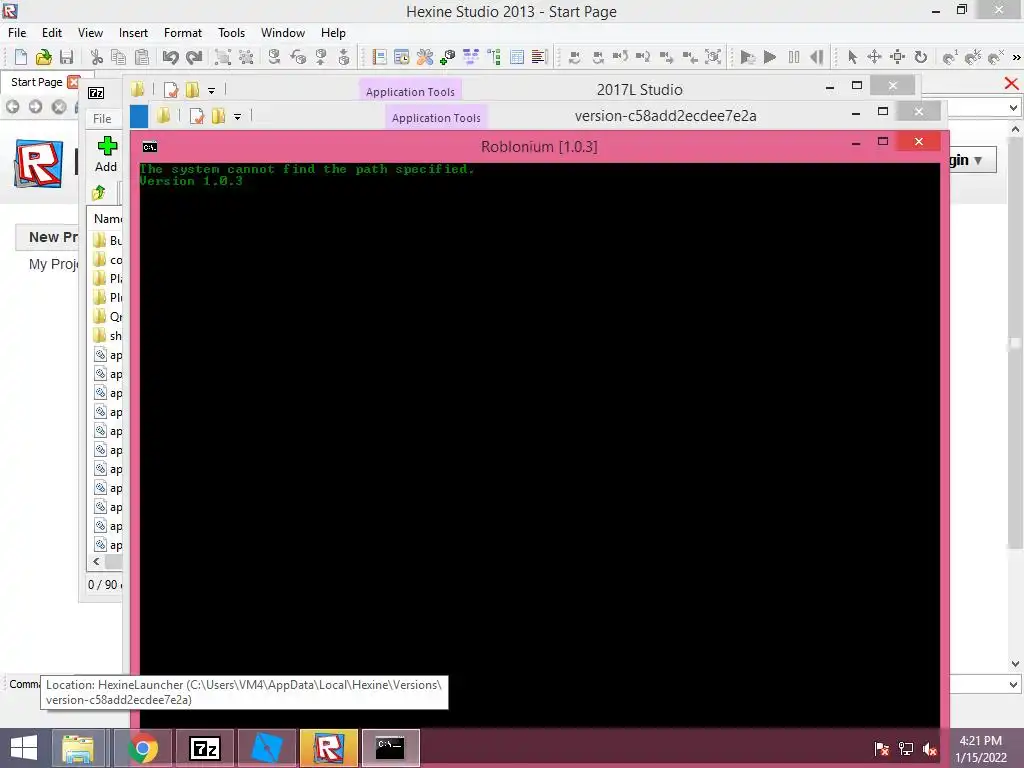Open the File menu in Hexine Studio

coord(17,33)
